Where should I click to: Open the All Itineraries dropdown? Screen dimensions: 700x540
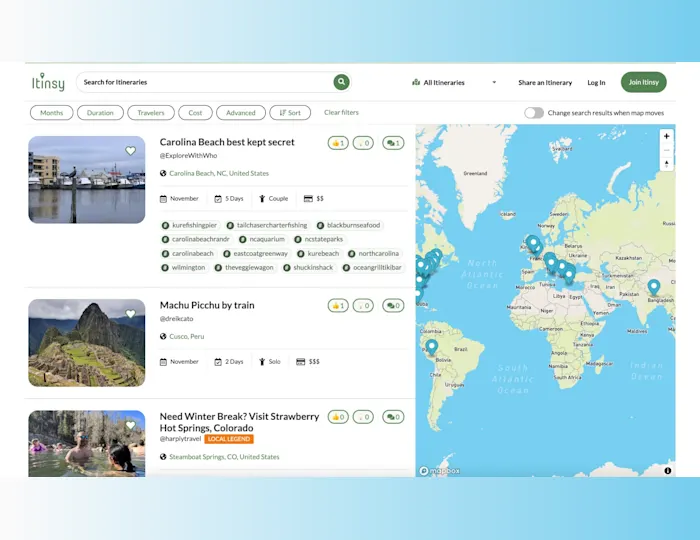(x=454, y=82)
